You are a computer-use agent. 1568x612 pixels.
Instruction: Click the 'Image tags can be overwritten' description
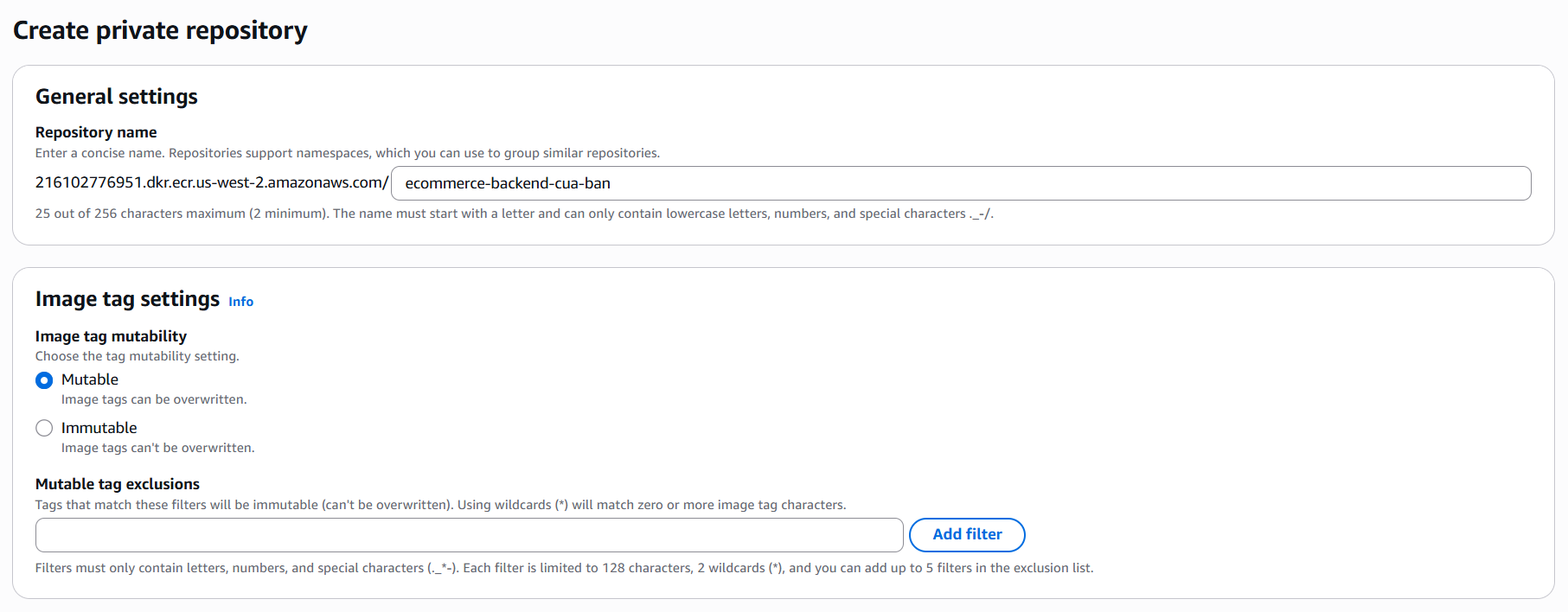(x=154, y=399)
